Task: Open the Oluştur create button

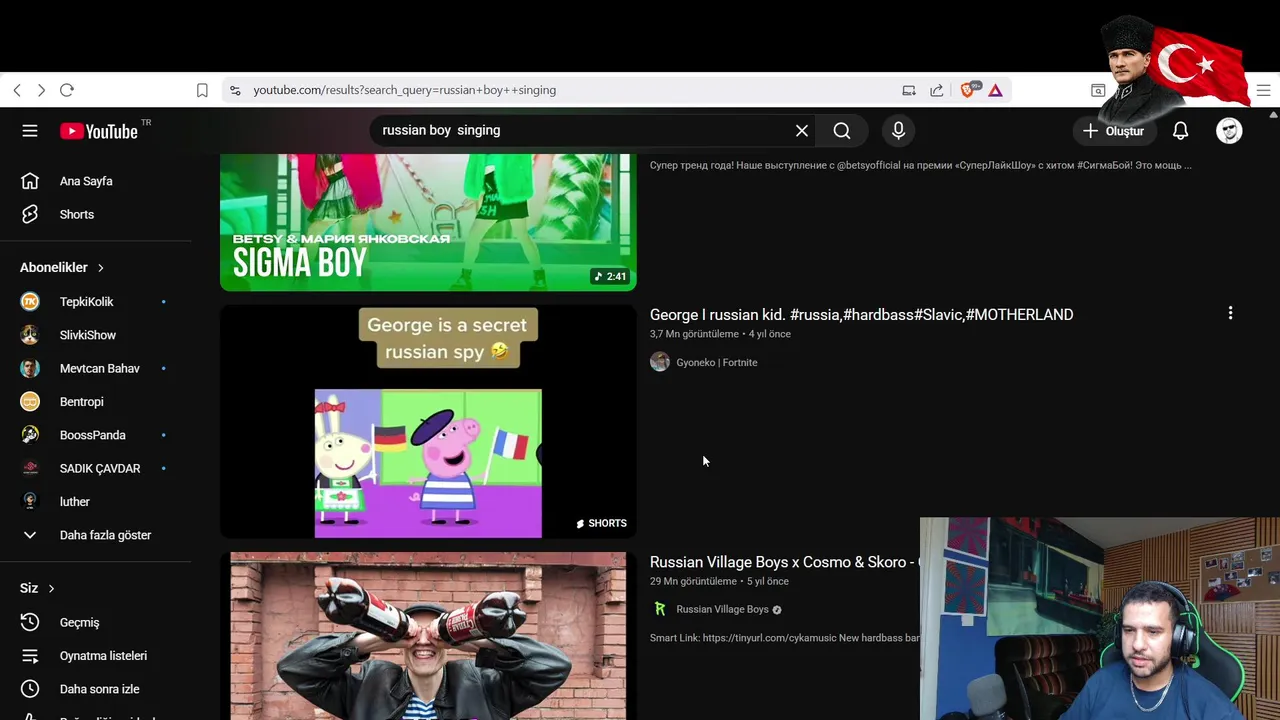Action: point(1113,131)
